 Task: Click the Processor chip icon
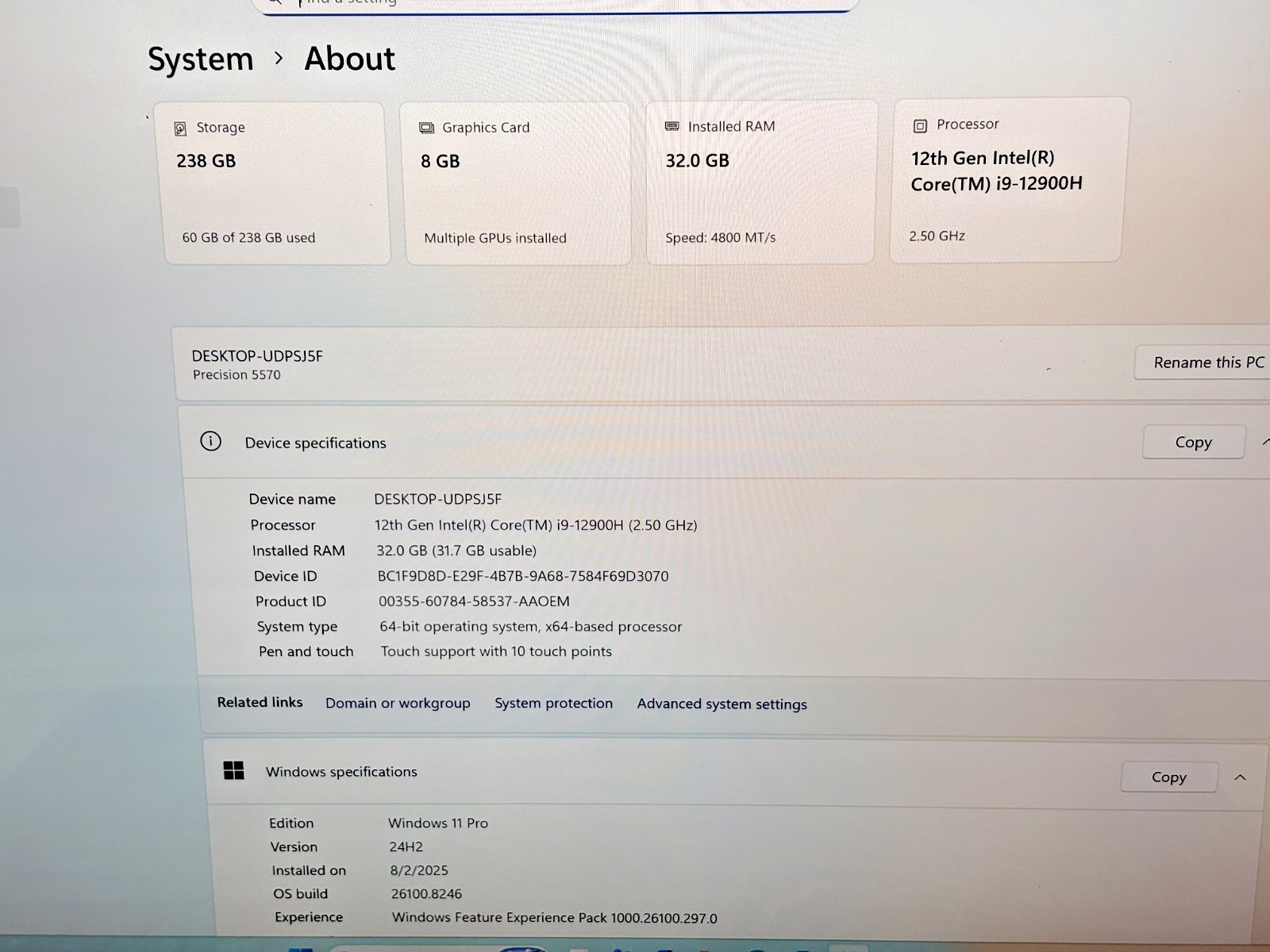coord(920,125)
